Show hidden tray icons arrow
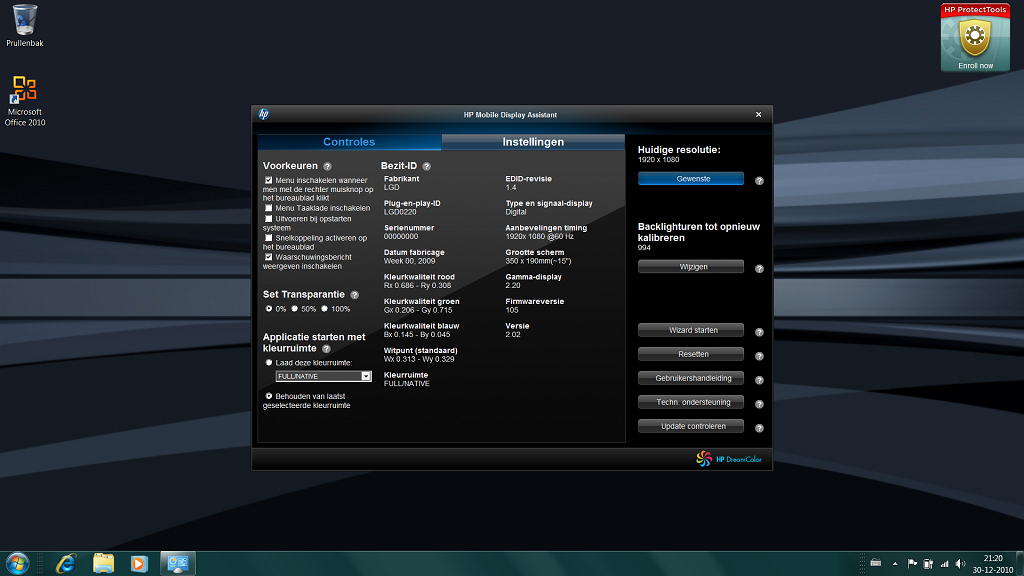 coord(895,564)
